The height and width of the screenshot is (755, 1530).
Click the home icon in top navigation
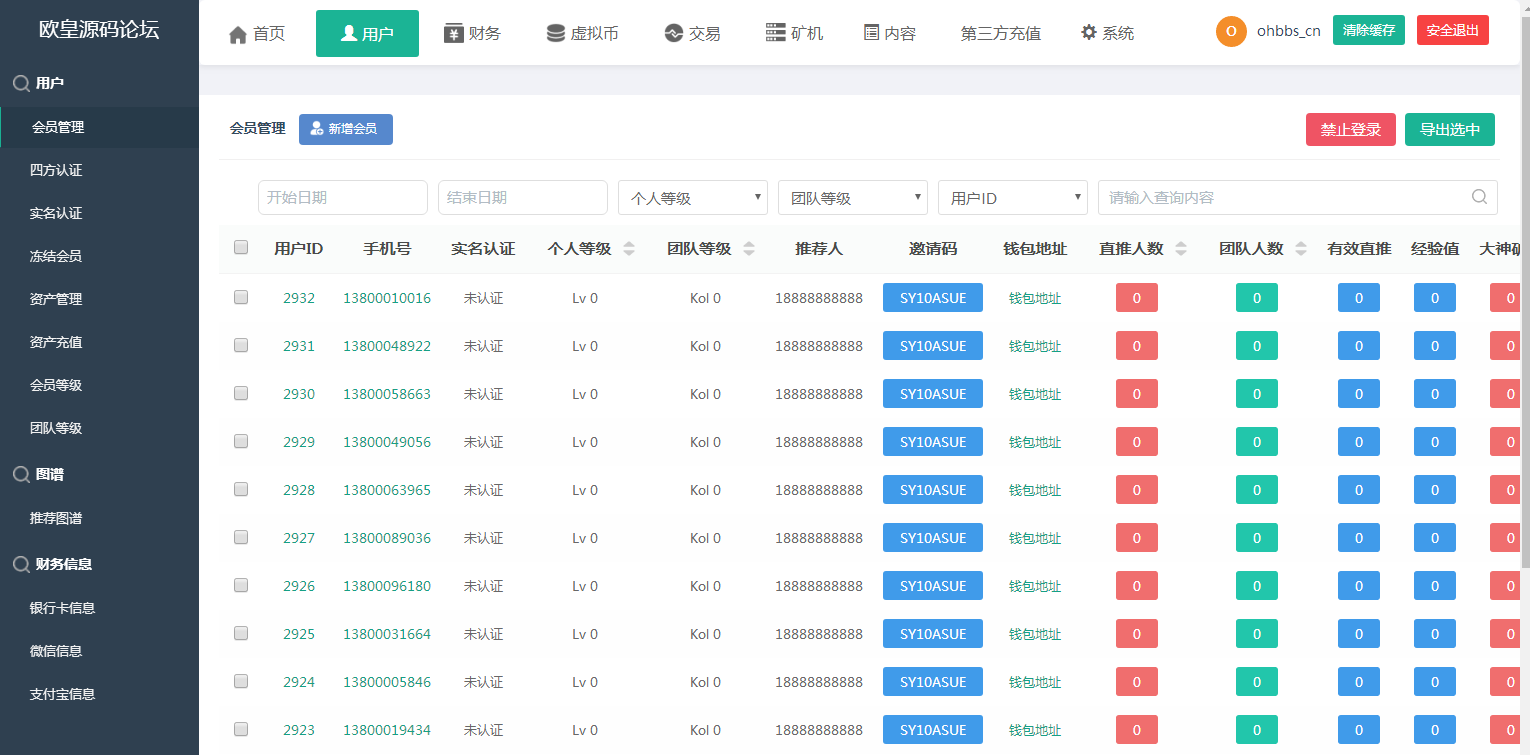238,35
